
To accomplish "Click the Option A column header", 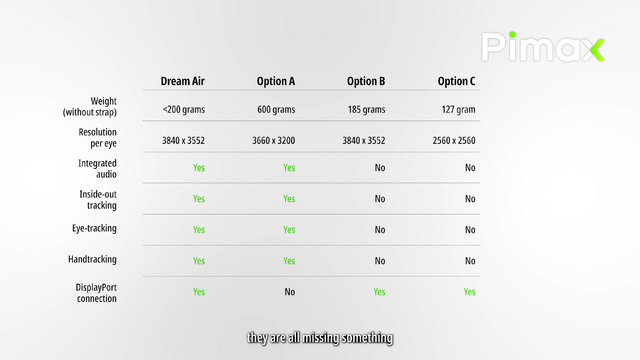I will (276, 81).
